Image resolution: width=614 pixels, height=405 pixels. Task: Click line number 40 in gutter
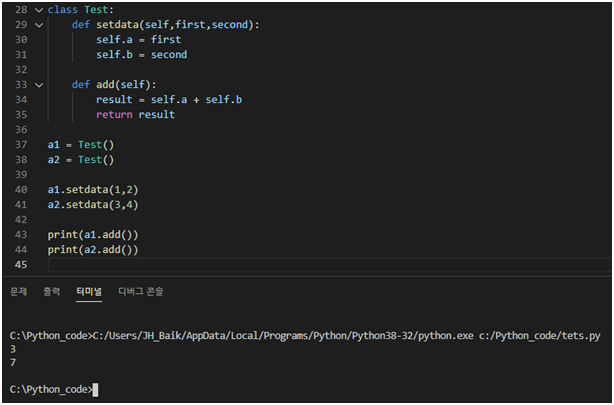pos(21,190)
